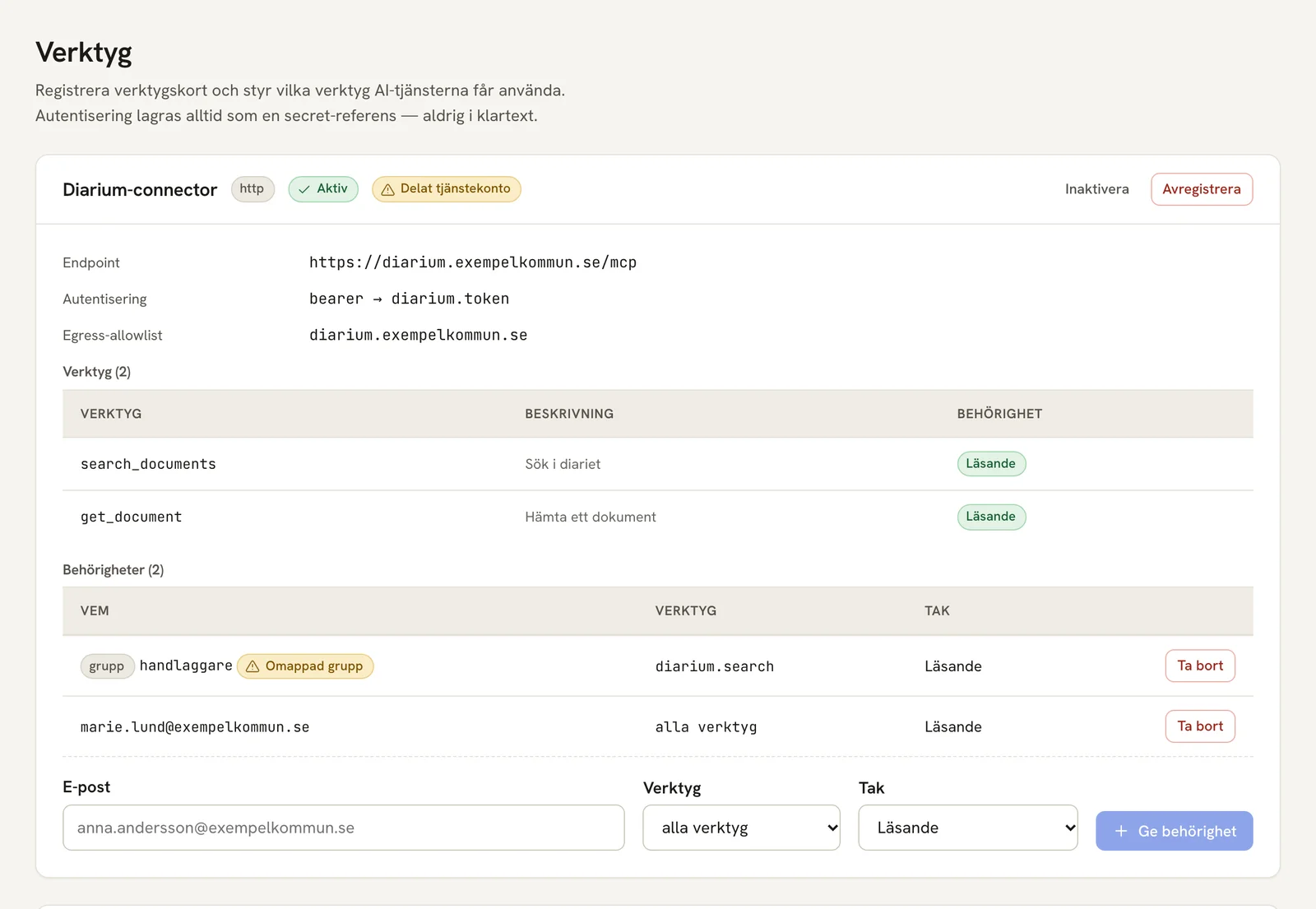Remove permission for group handlaggare
The image size is (1316, 909).
pyautogui.click(x=1200, y=666)
